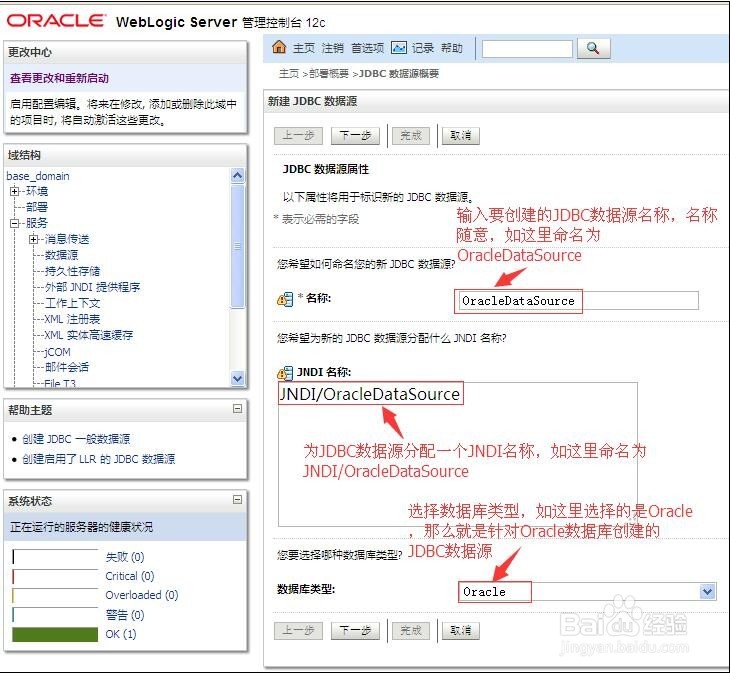Click the record image icon beside 记录
This screenshot has height=673, width=730.
pyautogui.click(x=399, y=47)
